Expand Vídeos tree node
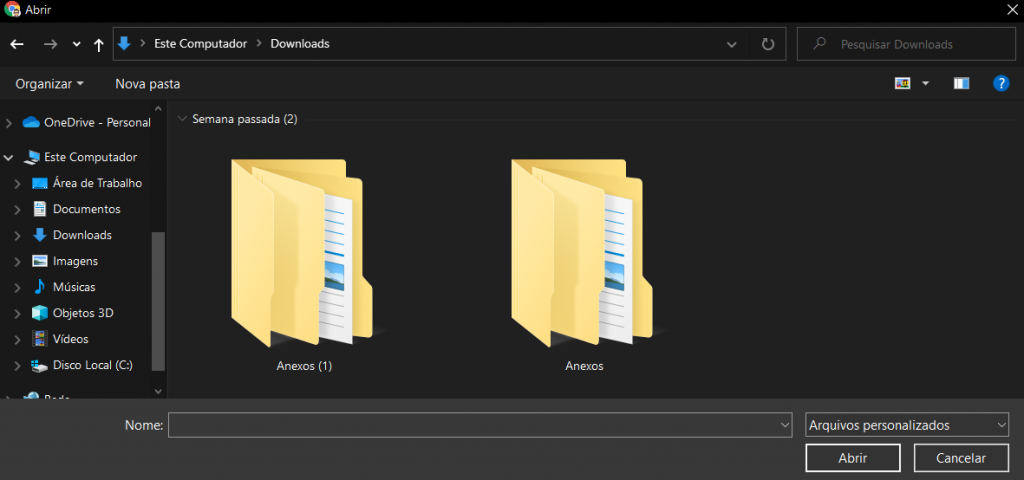This screenshot has width=1024, height=480. click(x=18, y=340)
